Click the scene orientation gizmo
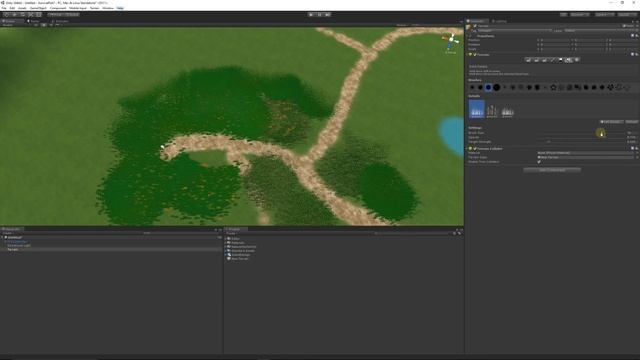 (x=451, y=41)
